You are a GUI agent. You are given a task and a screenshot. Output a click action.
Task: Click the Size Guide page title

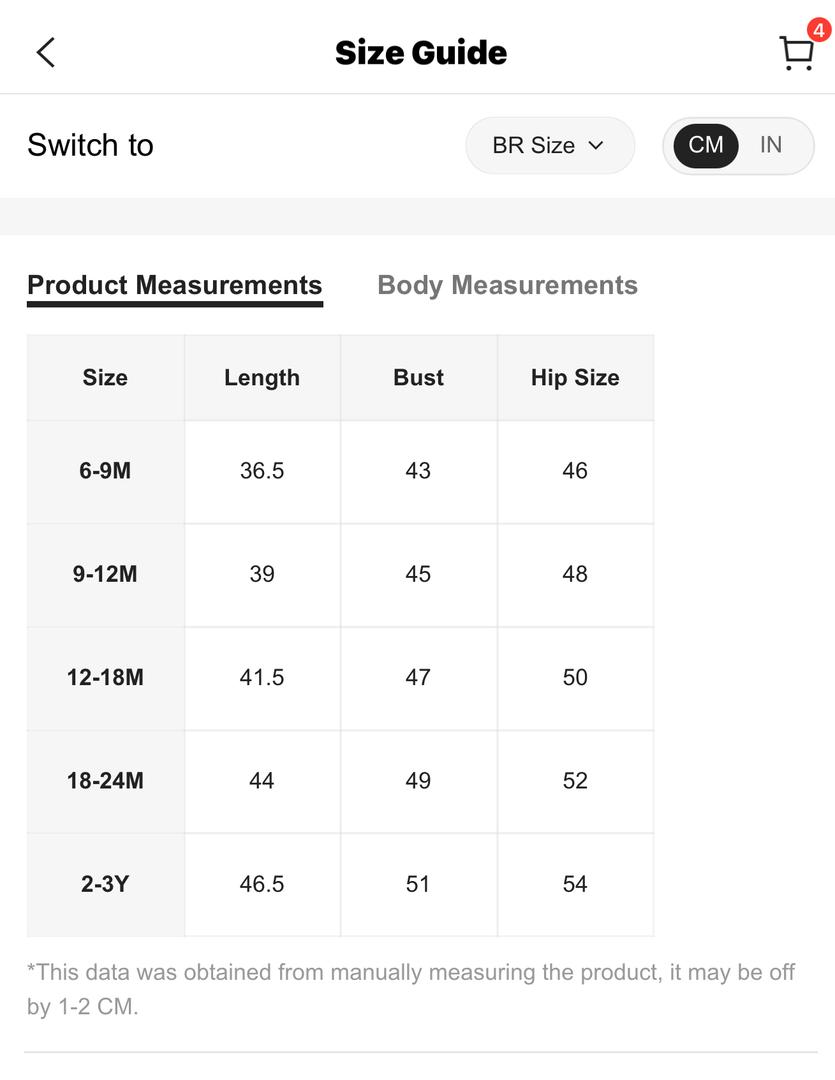coord(421,53)
